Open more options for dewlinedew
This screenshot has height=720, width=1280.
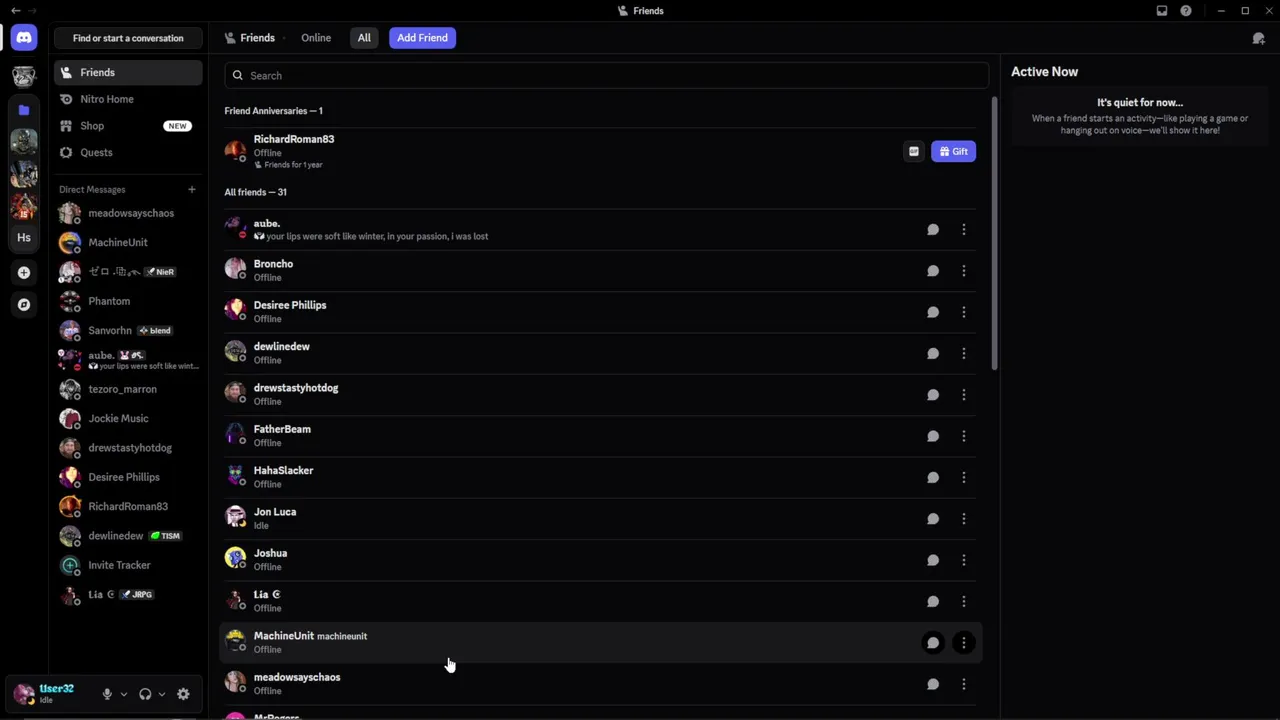coord(963,353)
